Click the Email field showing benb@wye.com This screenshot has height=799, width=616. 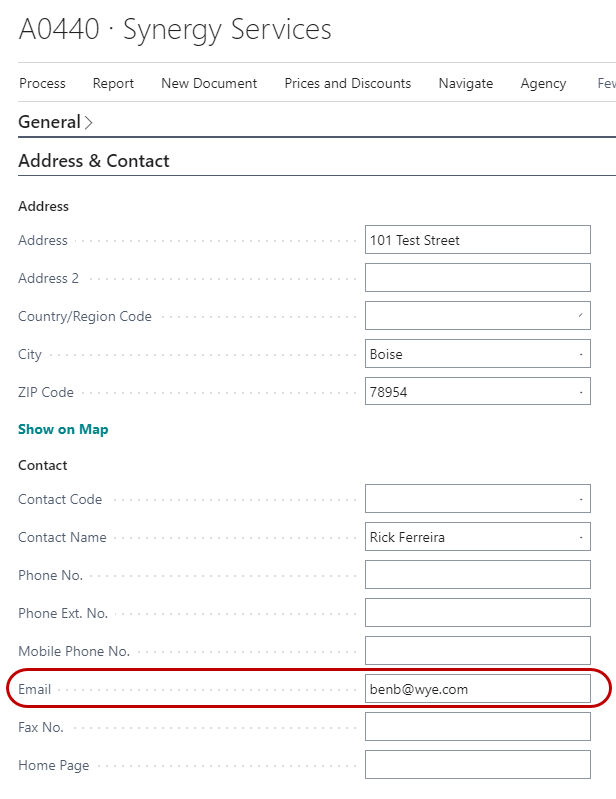477,689
